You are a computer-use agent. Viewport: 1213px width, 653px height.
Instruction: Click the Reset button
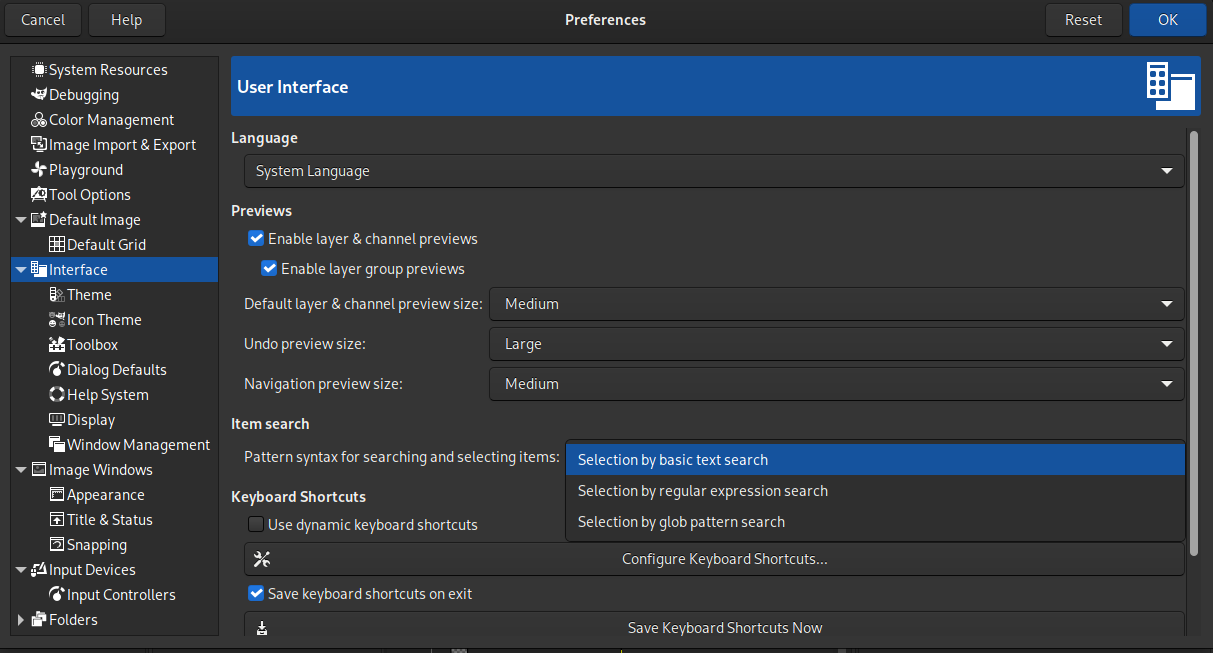1083,19
